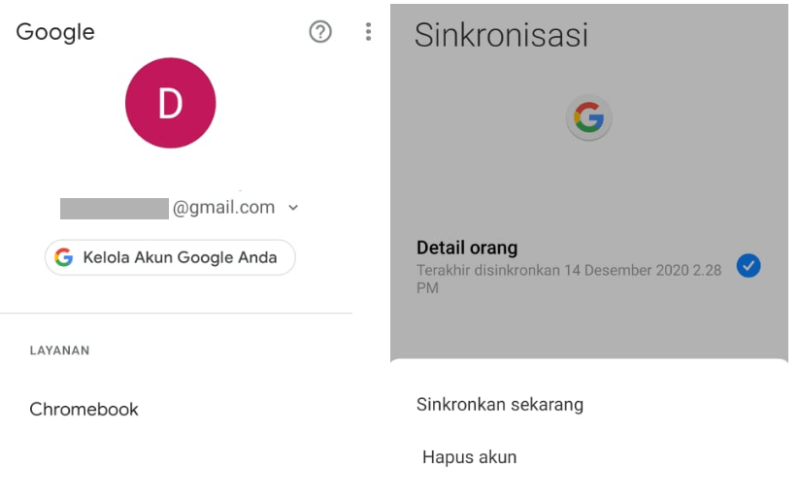
Task: Click the blank bottom sheet area beside Hapus akun
Action: (x=653, y=457)
